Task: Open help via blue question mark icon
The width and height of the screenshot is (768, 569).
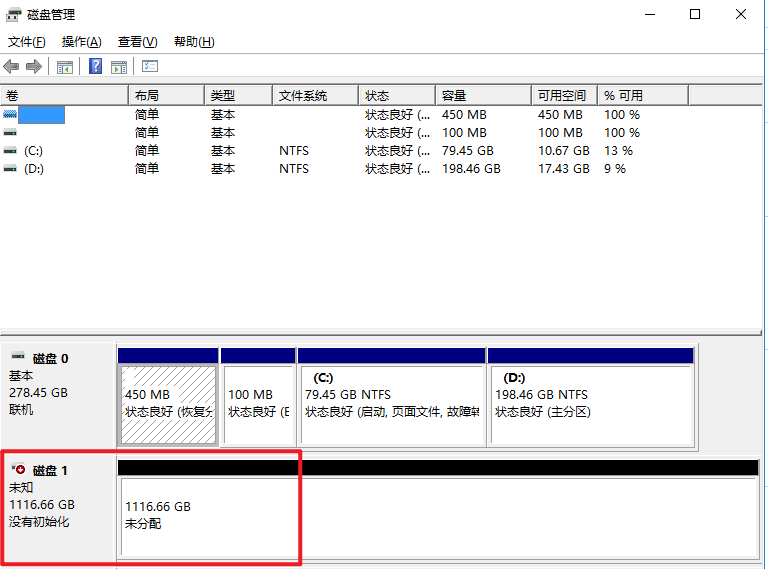Action: coord(96,67)
